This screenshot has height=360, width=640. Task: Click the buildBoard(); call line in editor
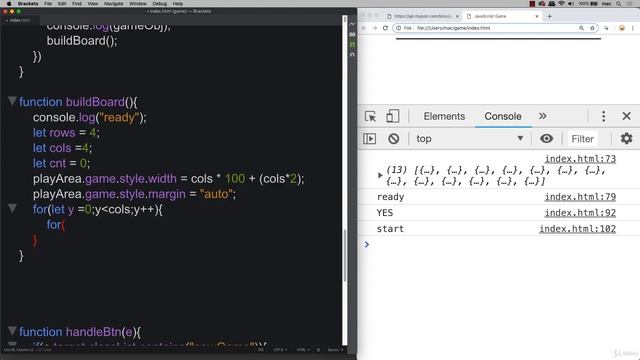tap(82, 41)
